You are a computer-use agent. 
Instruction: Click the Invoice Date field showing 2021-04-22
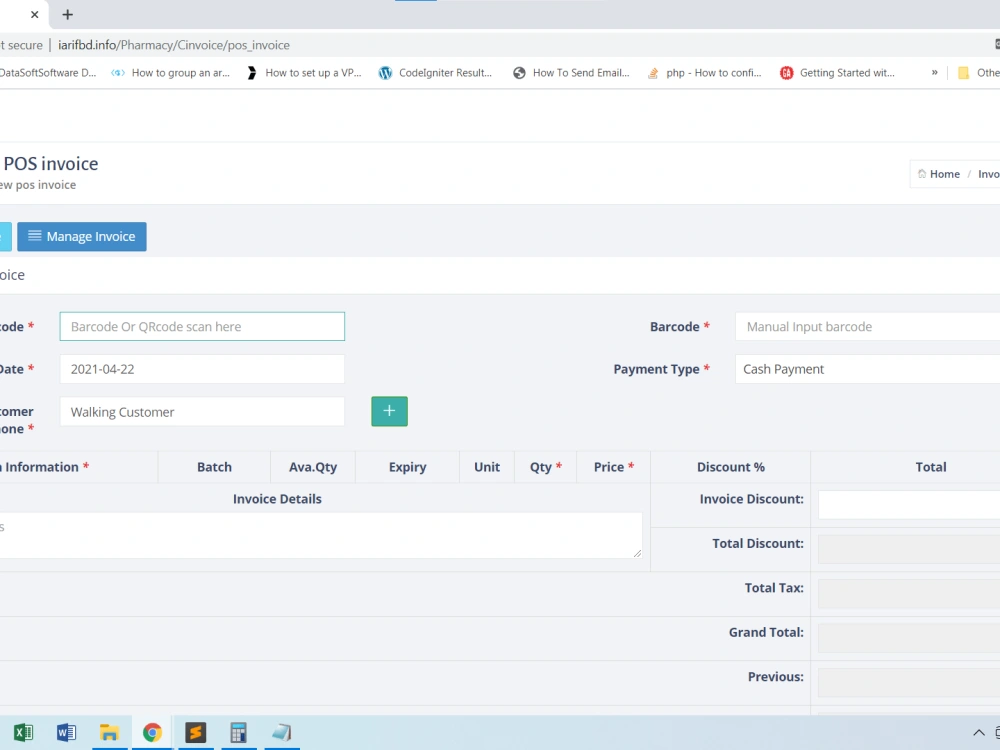pos(202,369)
